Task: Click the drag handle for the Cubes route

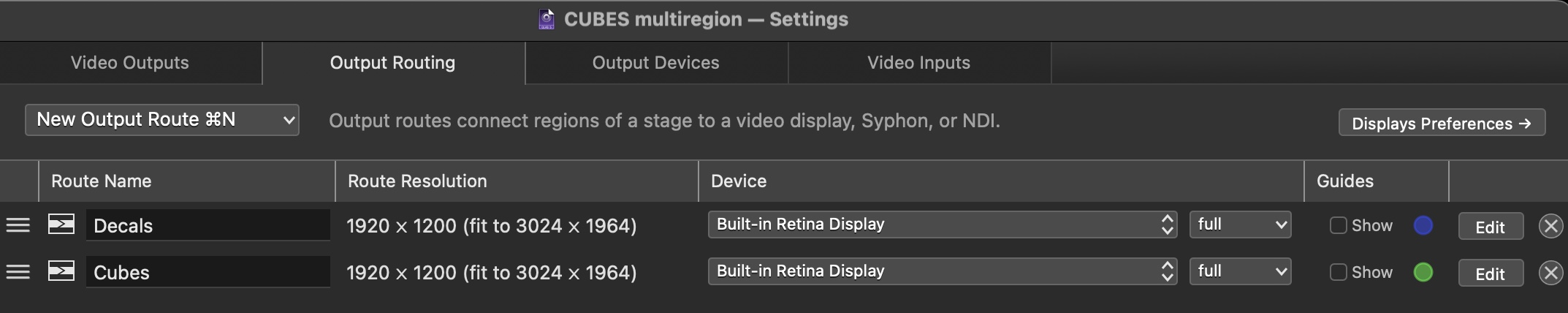Action: (18, 272)
